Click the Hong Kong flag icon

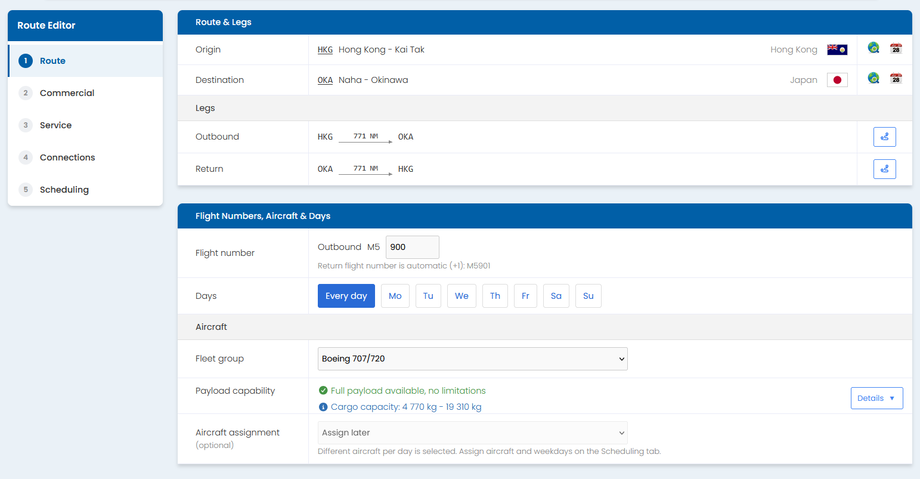(837, 50)
